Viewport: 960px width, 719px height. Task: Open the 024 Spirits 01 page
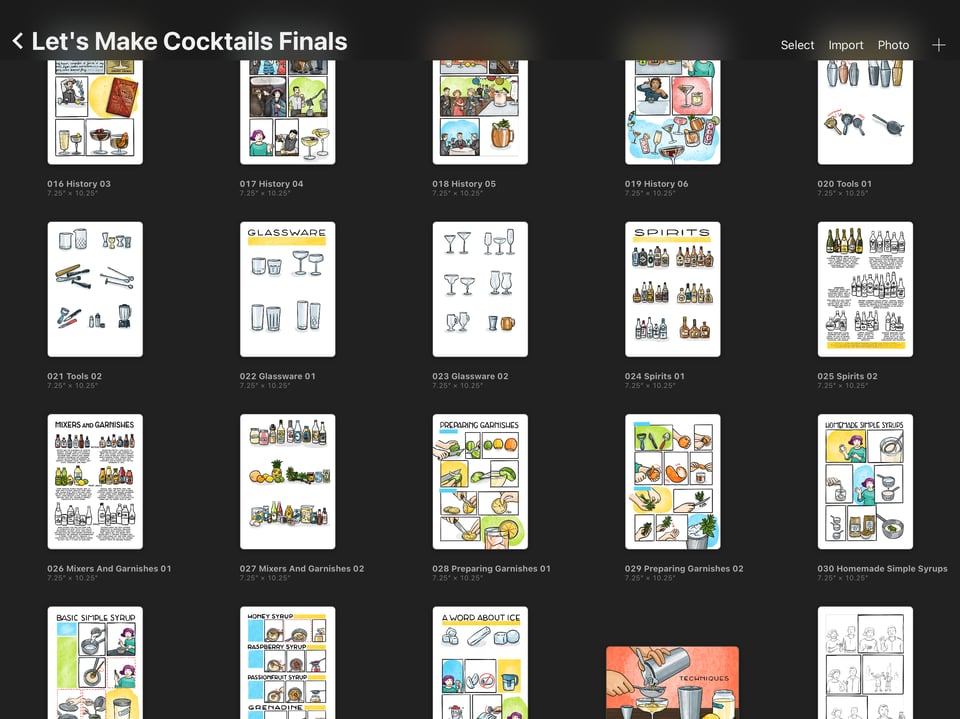pyautogui.click(x=672, y=288)
